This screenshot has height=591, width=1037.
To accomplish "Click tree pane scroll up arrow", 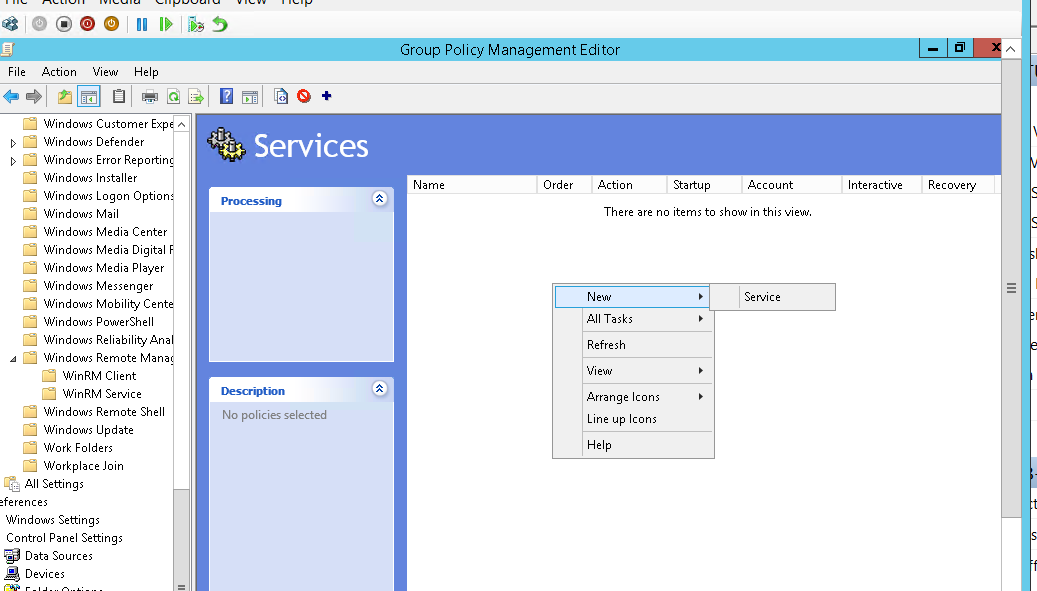I will pyautogui.click(x=181, y=124).
